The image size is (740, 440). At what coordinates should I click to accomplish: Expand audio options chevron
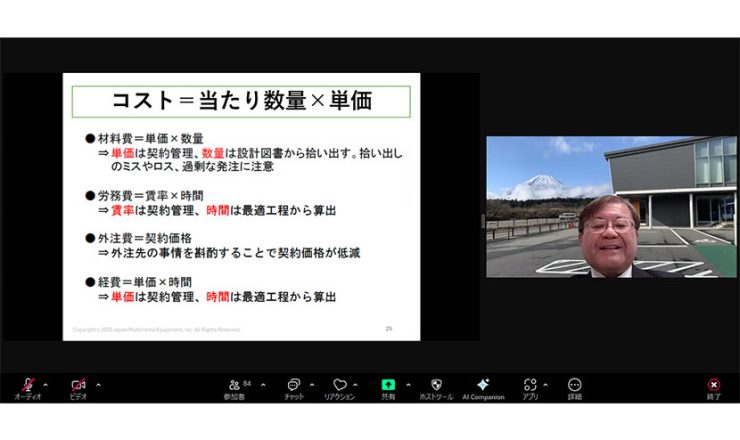(x=46, y=384)
